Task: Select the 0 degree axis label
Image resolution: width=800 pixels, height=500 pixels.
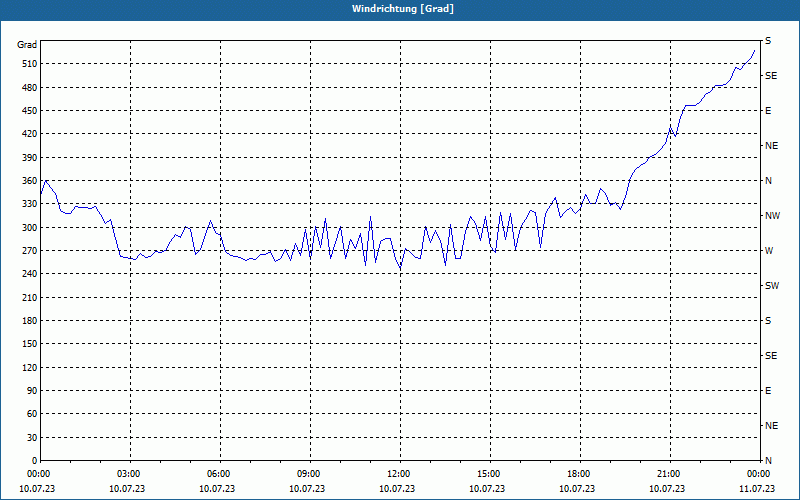Action: 35,461
